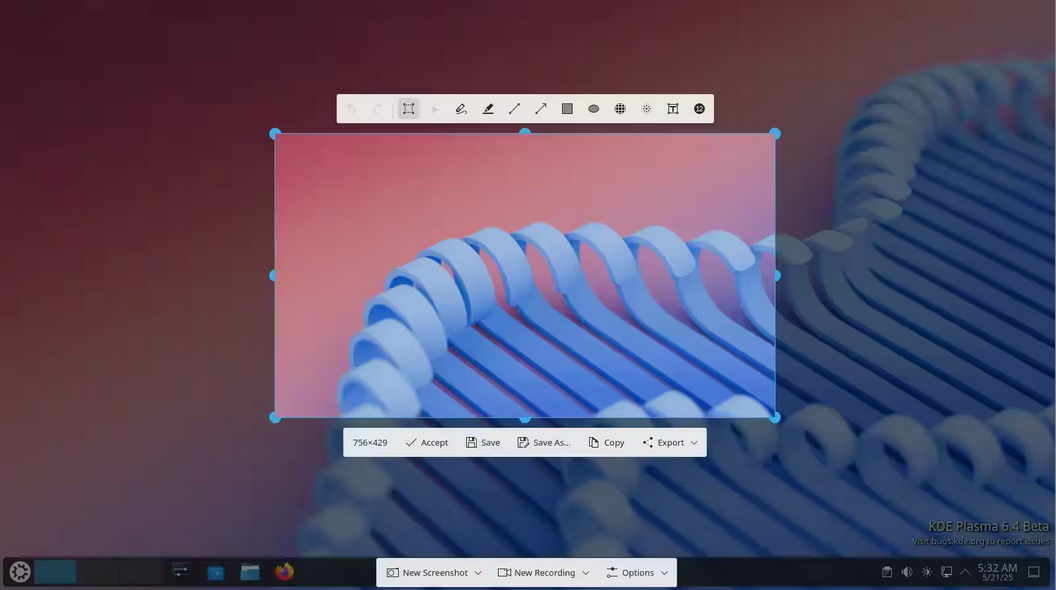Screen dimensions: 1056x590
Task: Select the Rectangle shape tool
Action: point(567,109)
